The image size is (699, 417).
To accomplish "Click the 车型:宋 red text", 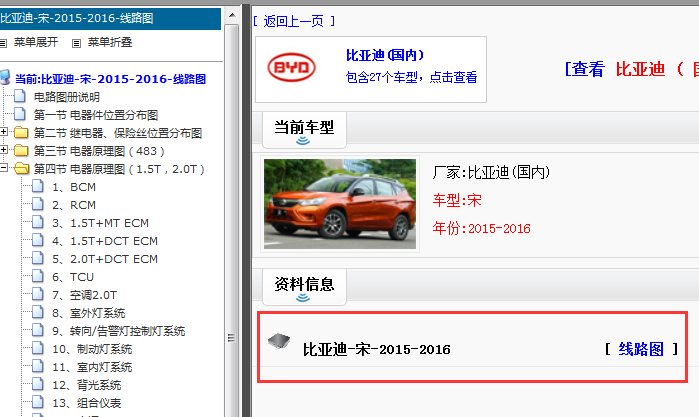I will point(457,200).
